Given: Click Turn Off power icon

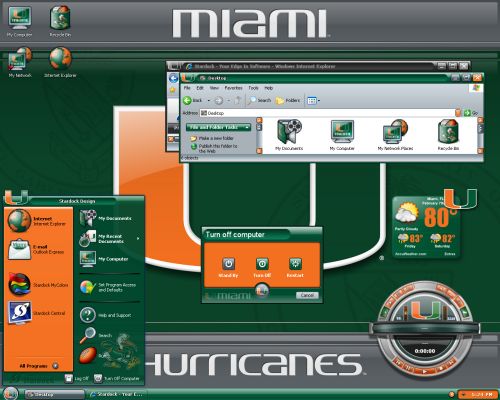Looking at the screenshot, I should (262, 264).
